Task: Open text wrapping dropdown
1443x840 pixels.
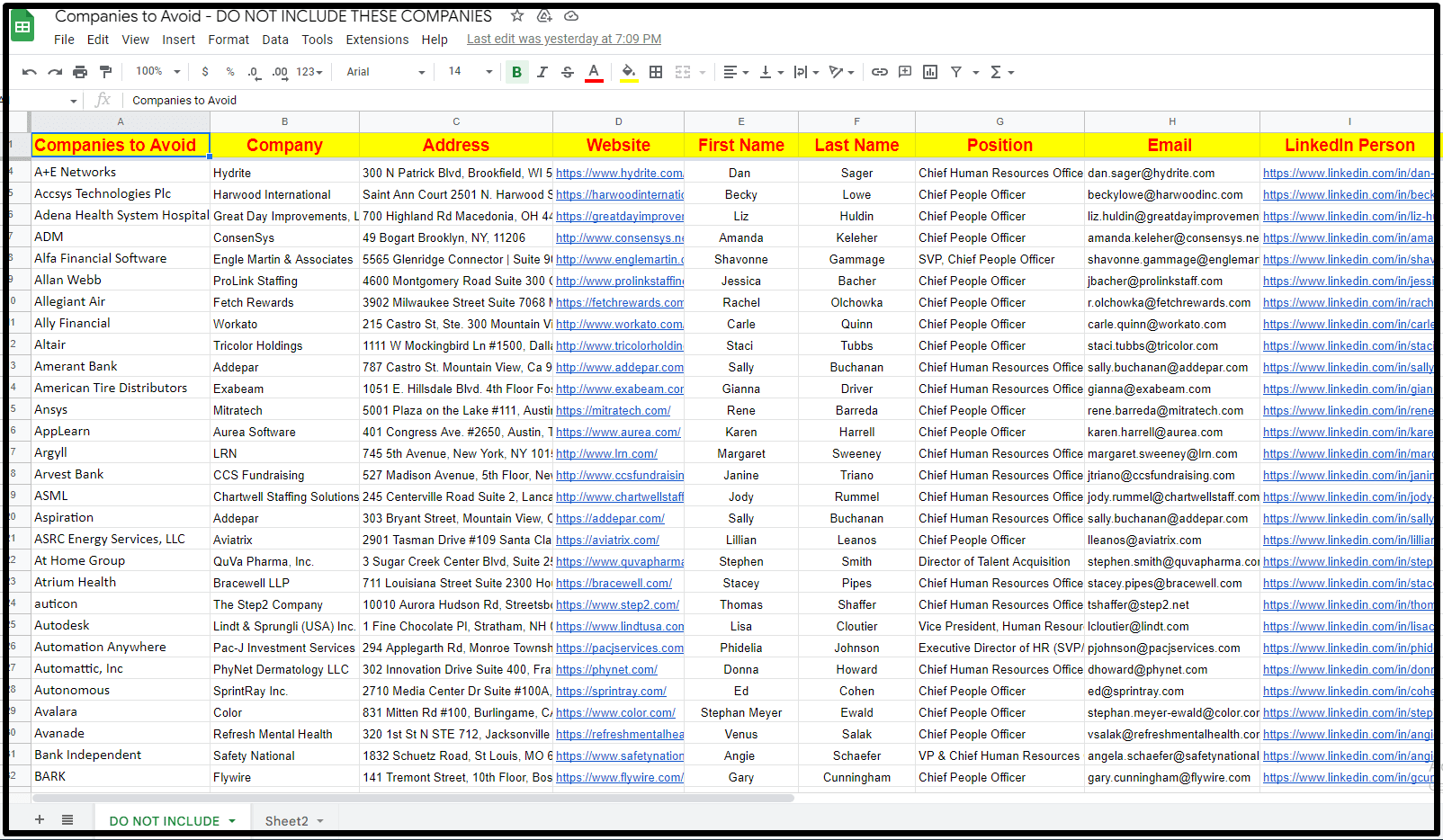Action: tap(806, 72)
